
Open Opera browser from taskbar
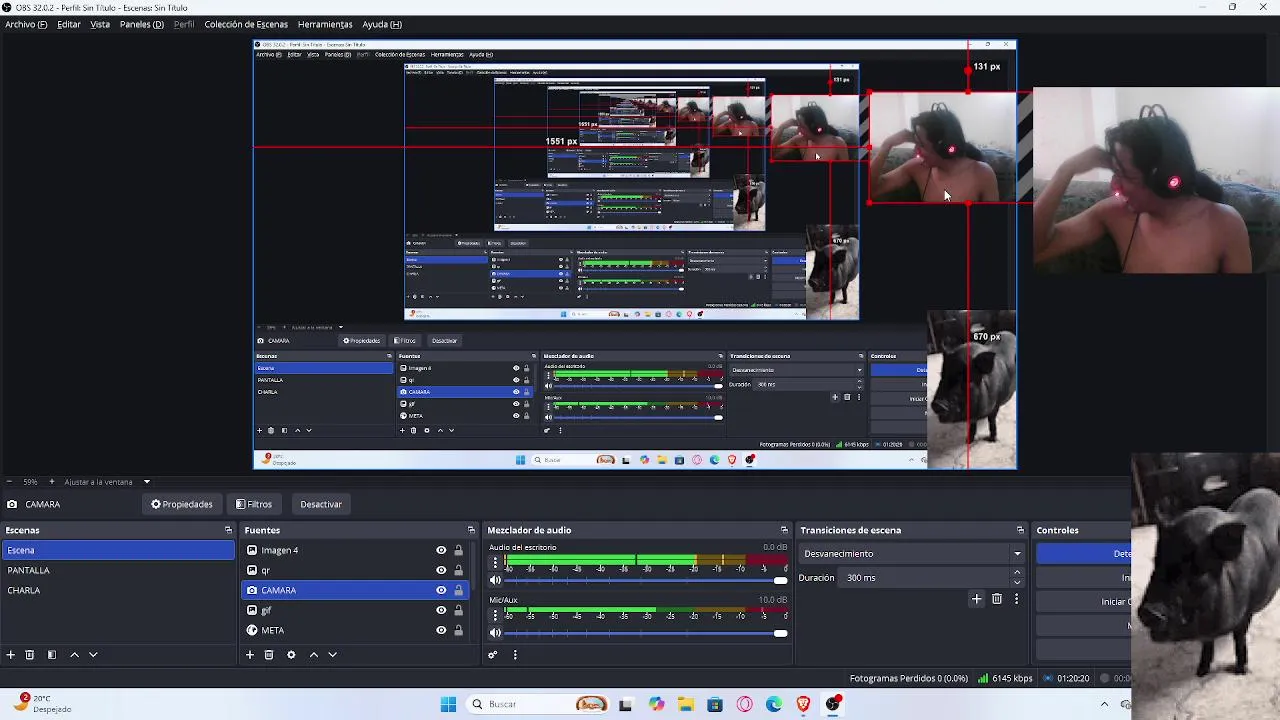pos(744,704)
